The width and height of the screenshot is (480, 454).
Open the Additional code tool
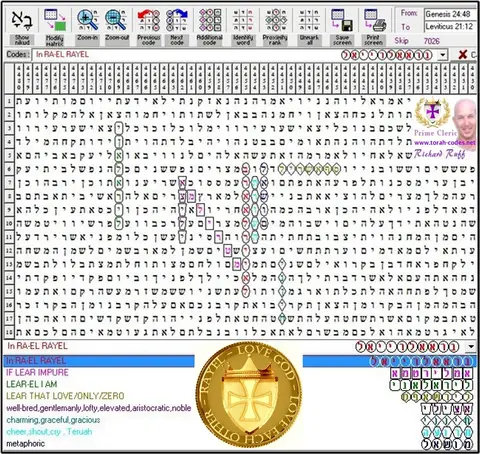click(210, 20)
